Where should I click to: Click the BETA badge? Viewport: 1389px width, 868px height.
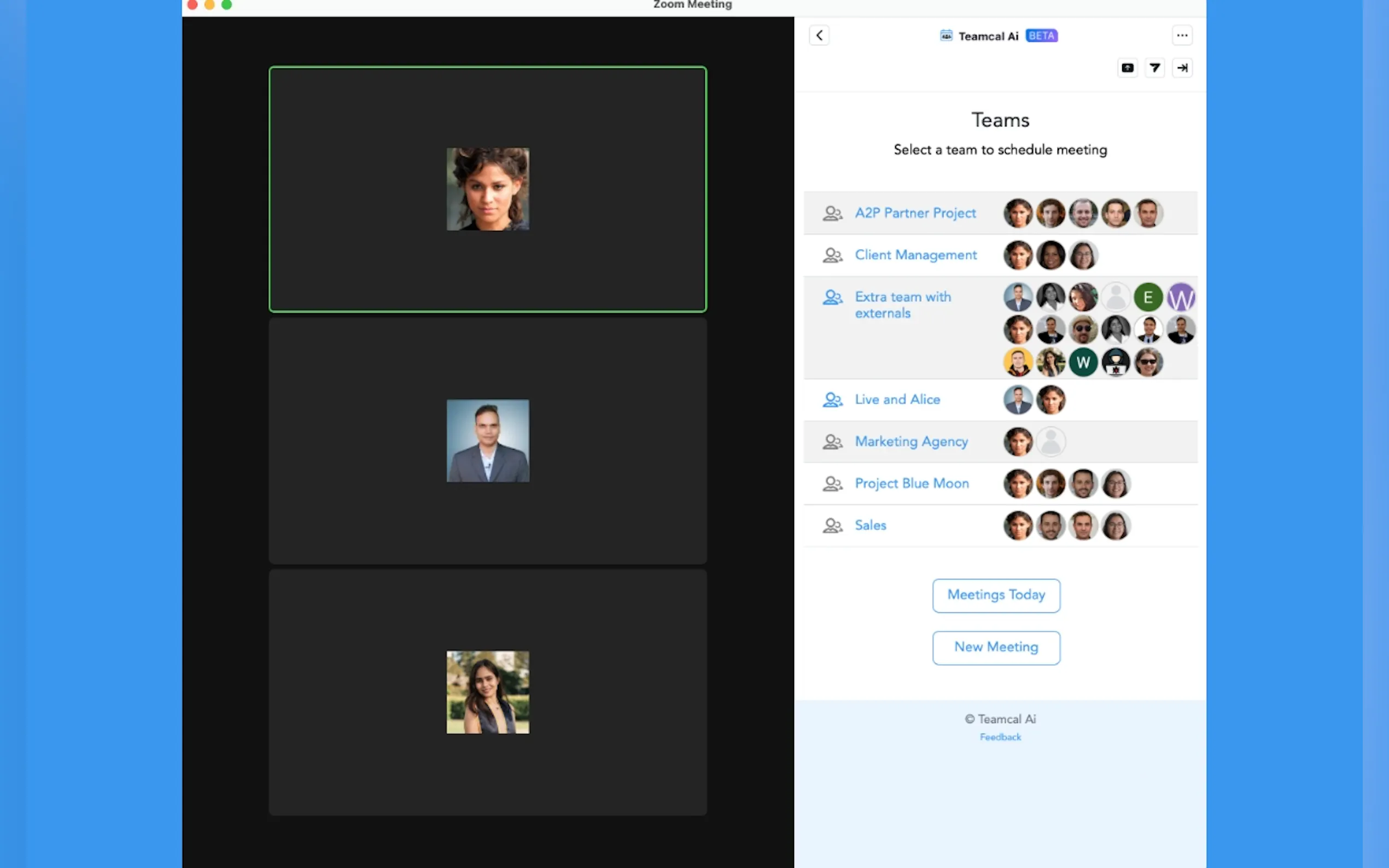(1041, 36)
